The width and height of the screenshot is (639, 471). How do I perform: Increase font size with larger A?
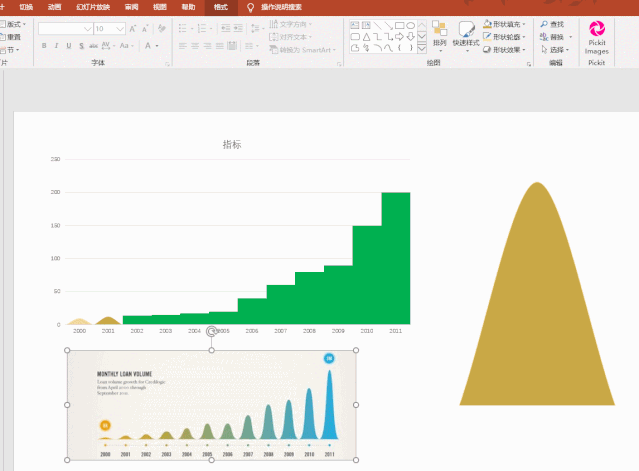click(132, 29)
